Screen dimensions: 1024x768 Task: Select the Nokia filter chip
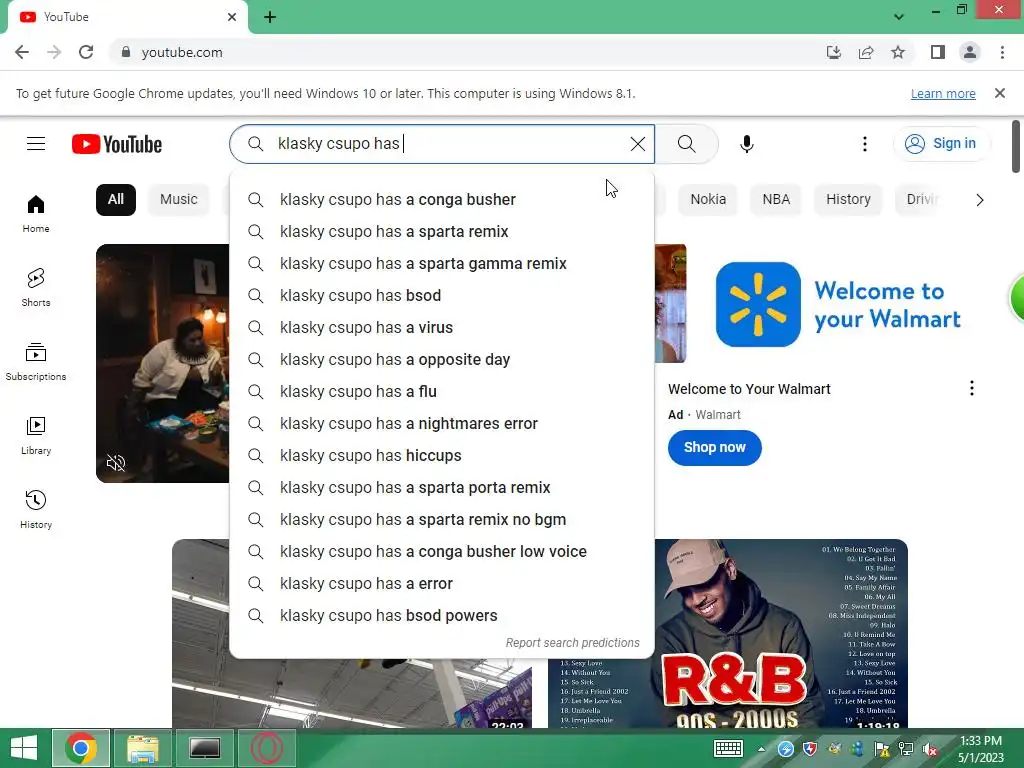coord(708,199)
